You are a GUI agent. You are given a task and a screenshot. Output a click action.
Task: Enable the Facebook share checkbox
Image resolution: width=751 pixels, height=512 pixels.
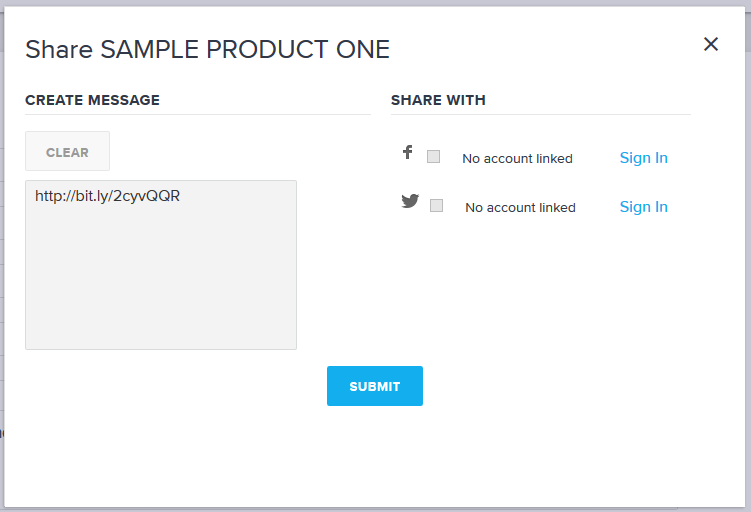433,156
